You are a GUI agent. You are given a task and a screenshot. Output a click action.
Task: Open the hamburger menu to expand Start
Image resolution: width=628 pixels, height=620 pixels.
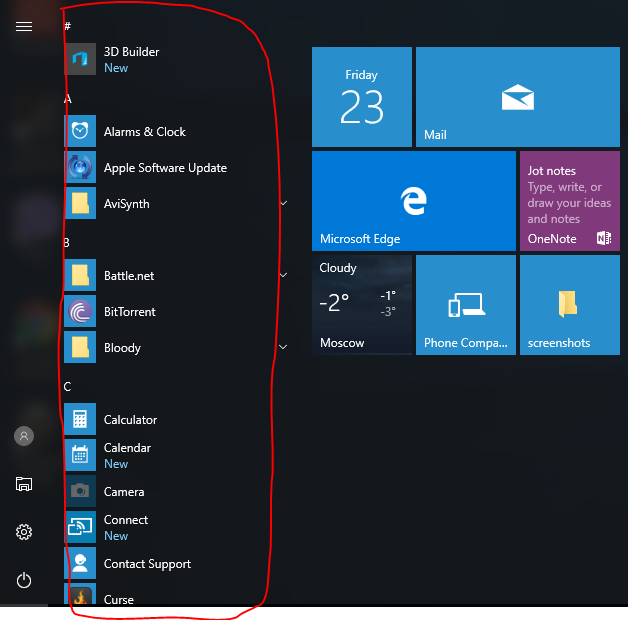(x=24, y=27)
